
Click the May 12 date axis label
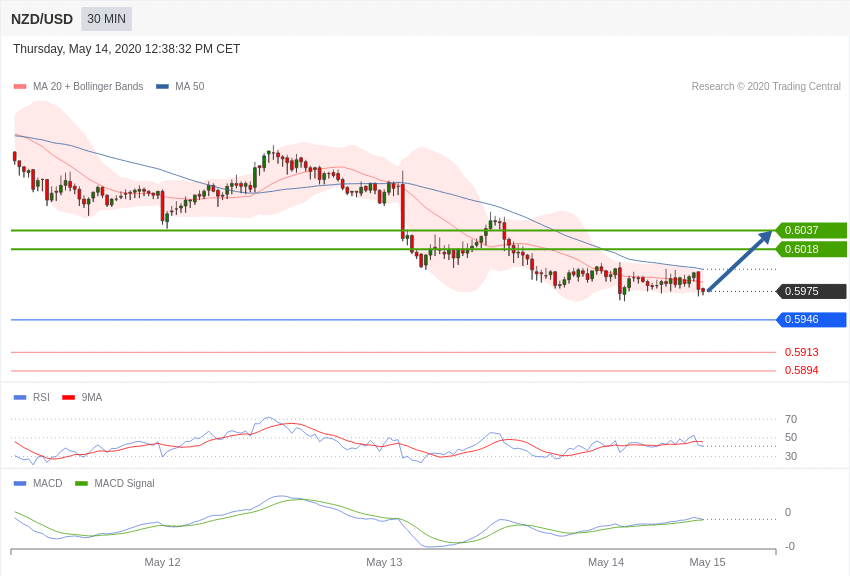[162, 562]
